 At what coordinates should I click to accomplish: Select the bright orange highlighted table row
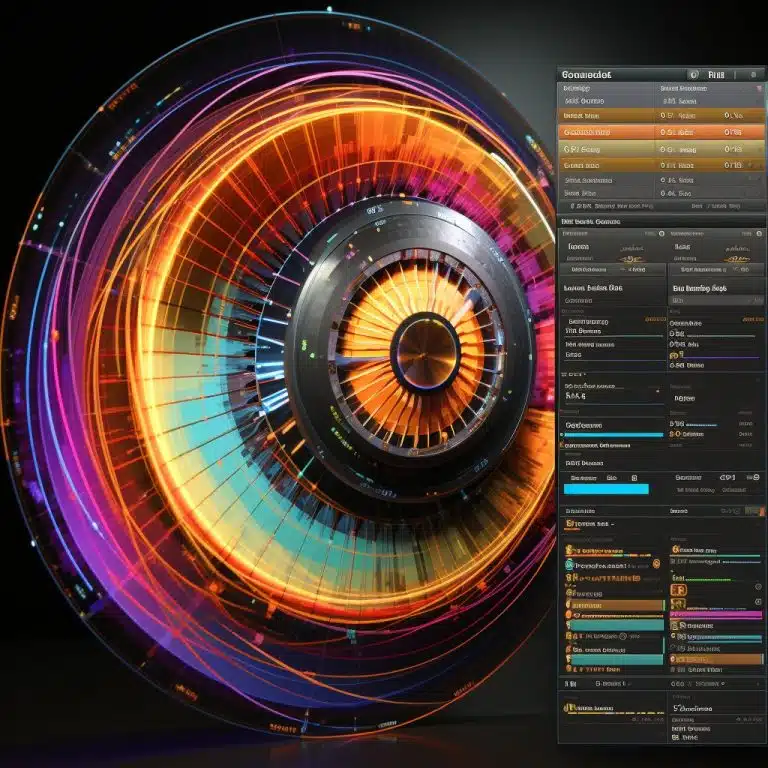coord(661,132)
